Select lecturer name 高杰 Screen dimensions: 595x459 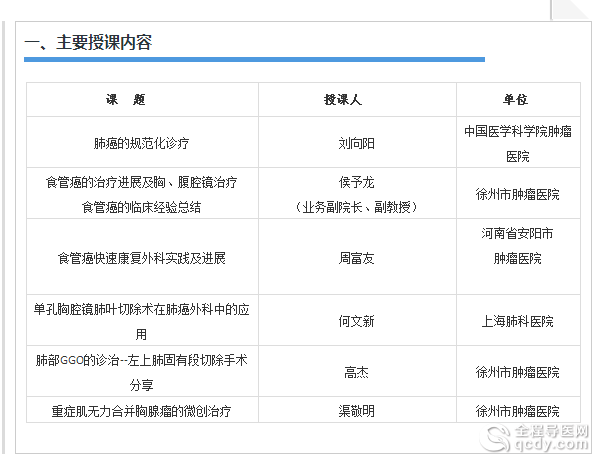(356, 373)
